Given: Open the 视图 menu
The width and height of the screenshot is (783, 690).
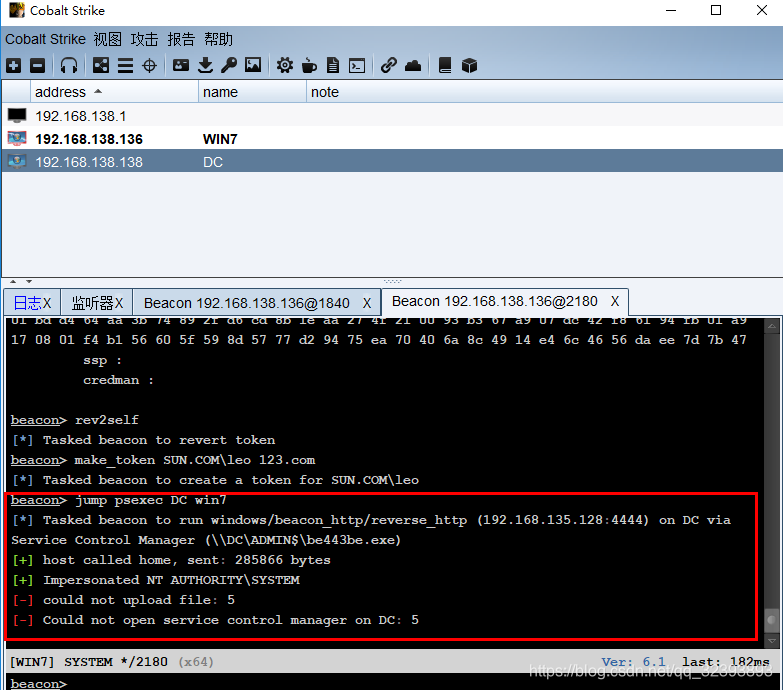Looking at the screenshot, I should pos(107,39).
